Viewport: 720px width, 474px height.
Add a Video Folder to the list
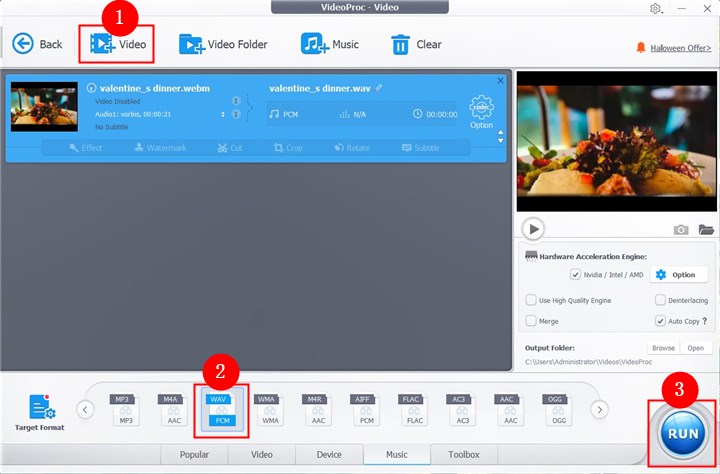(x=223, y=44)
